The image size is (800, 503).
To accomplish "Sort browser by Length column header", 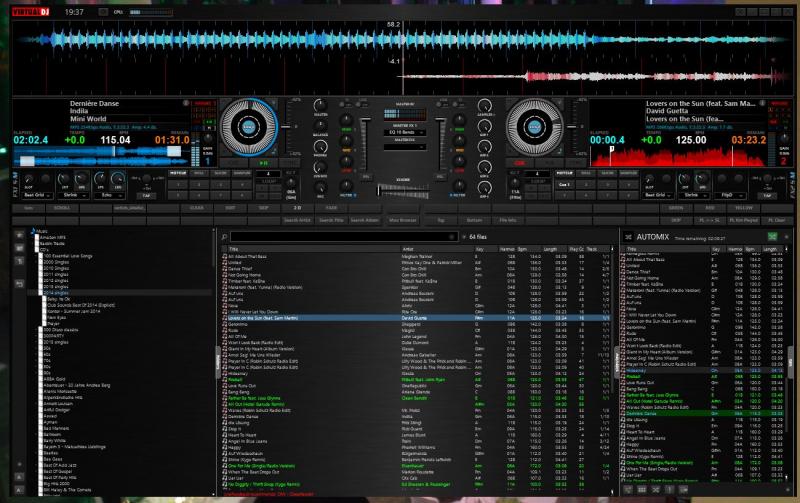I will coord(554,249).
